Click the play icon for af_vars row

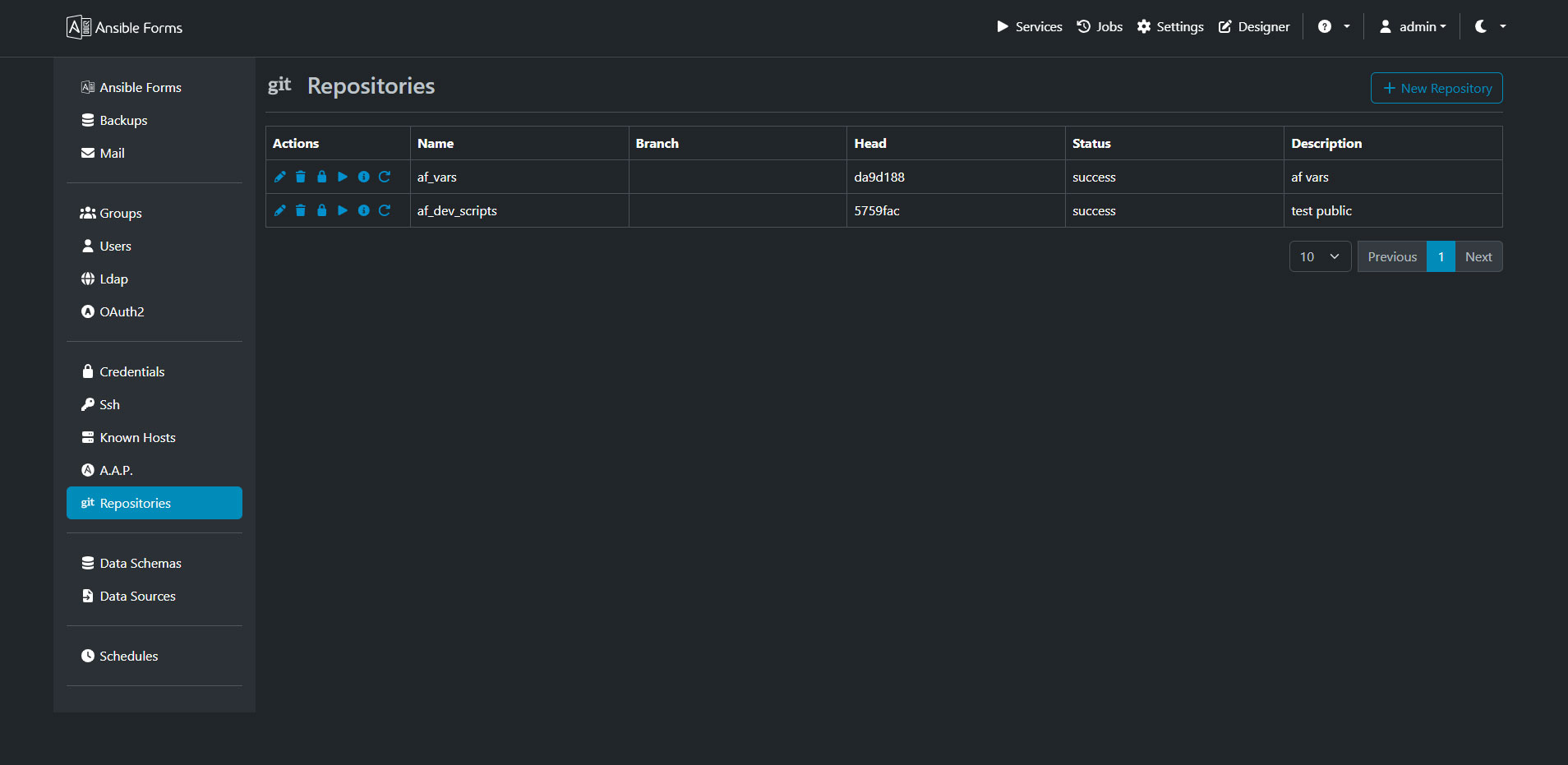(343, 177)
